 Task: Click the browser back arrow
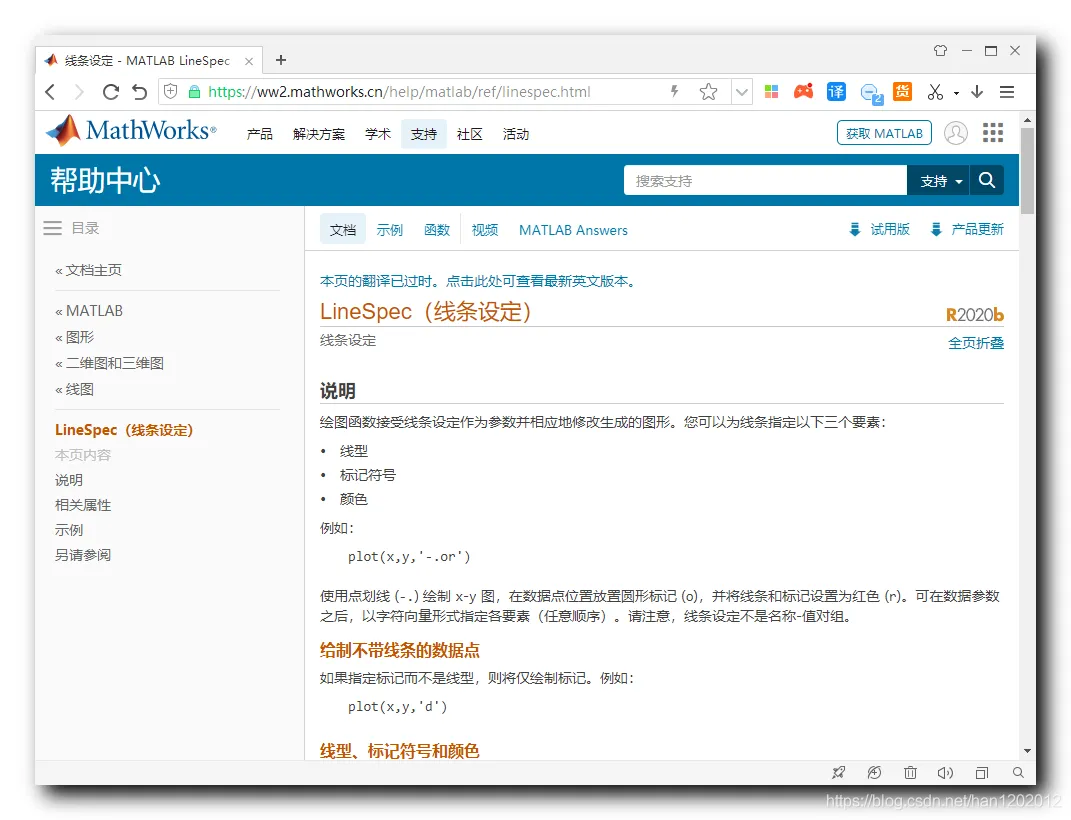pos(50,92)
